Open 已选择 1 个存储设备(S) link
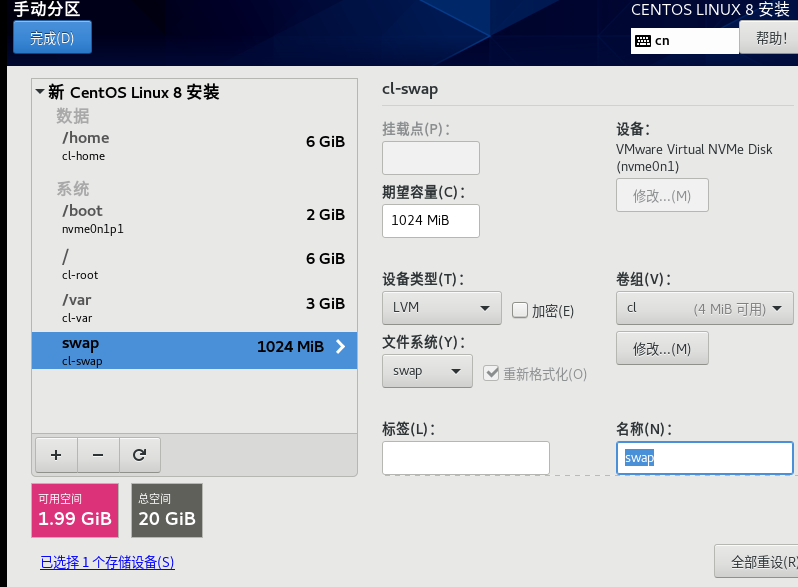Viewport: 798px width, 587px height. click(107, 562)
